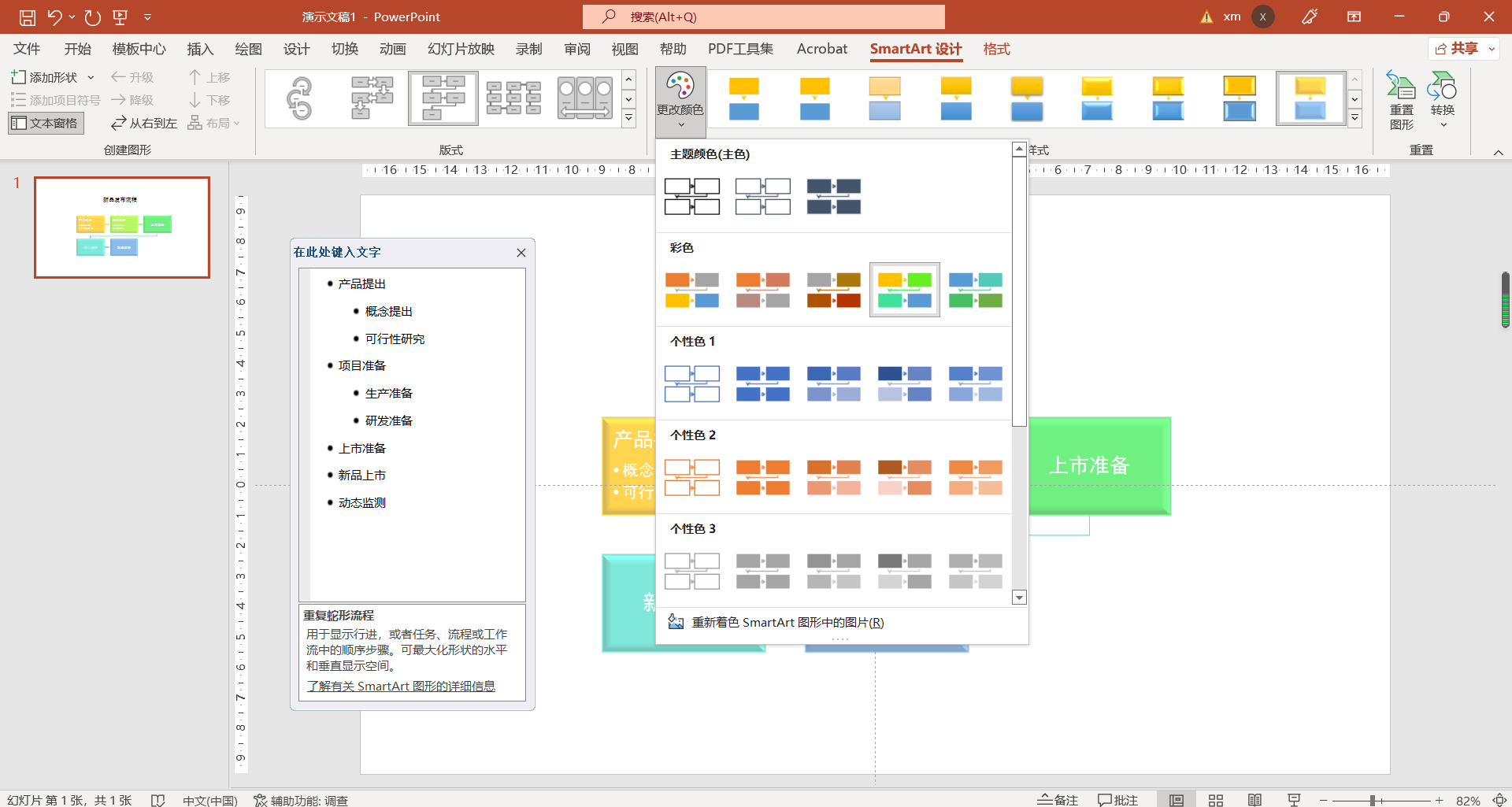Switch to reading view in status bar
This screenshot has height=807, width=1512.
(x=1254, y=800)
